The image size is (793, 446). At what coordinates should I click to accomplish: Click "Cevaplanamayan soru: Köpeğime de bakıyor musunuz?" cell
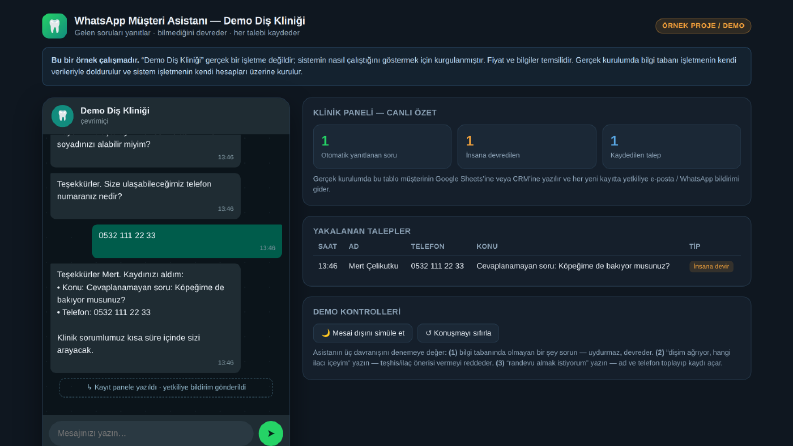click(x=573, y=266)
